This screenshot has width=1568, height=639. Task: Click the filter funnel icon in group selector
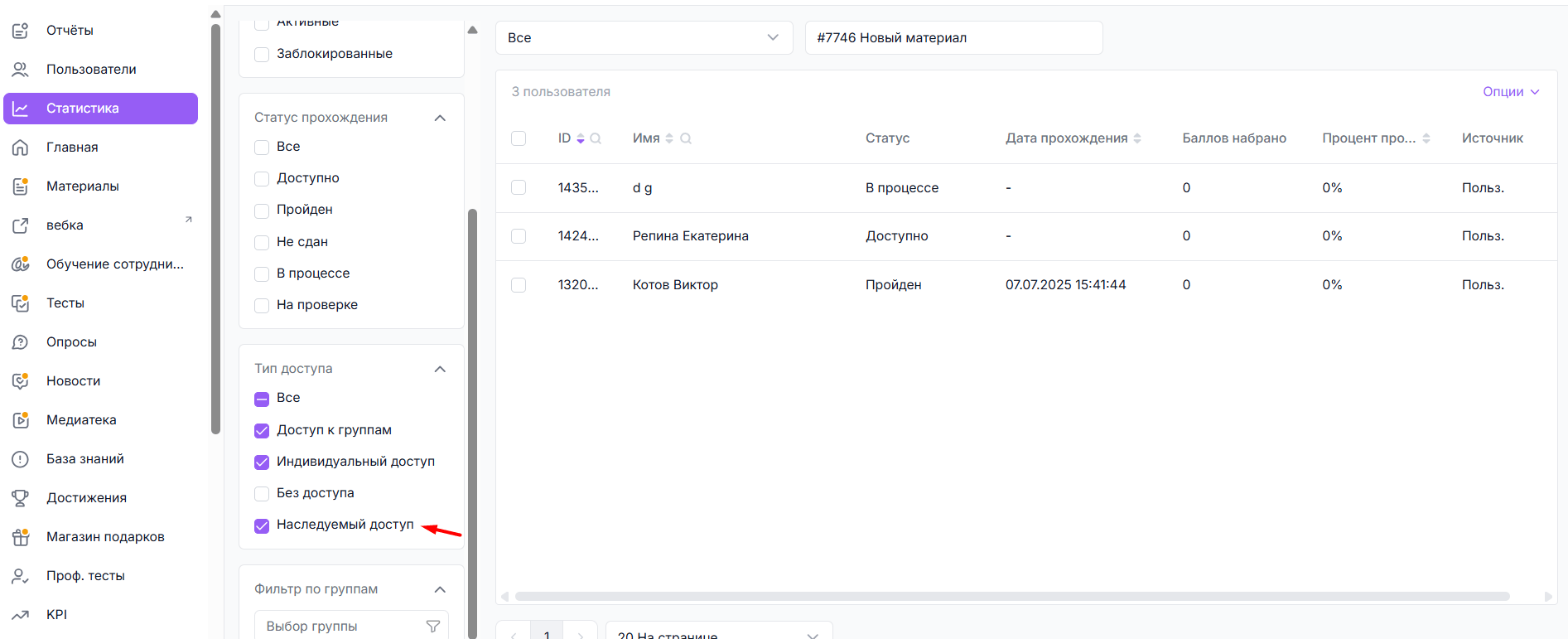[x=432, y=627]
